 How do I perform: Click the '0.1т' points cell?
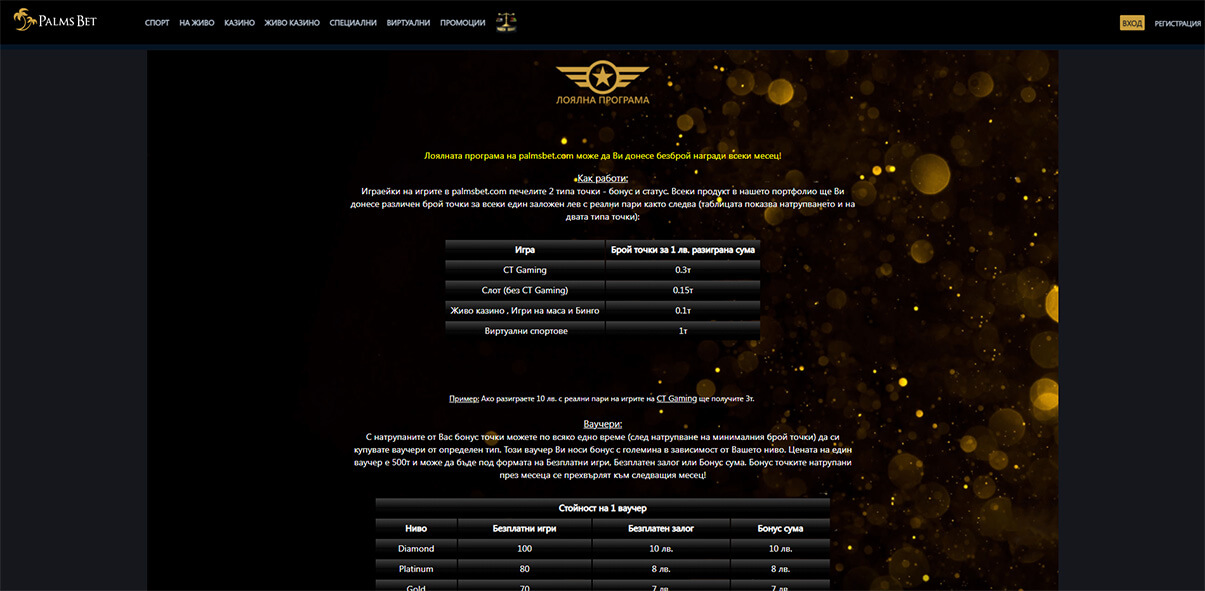(683, 311)
